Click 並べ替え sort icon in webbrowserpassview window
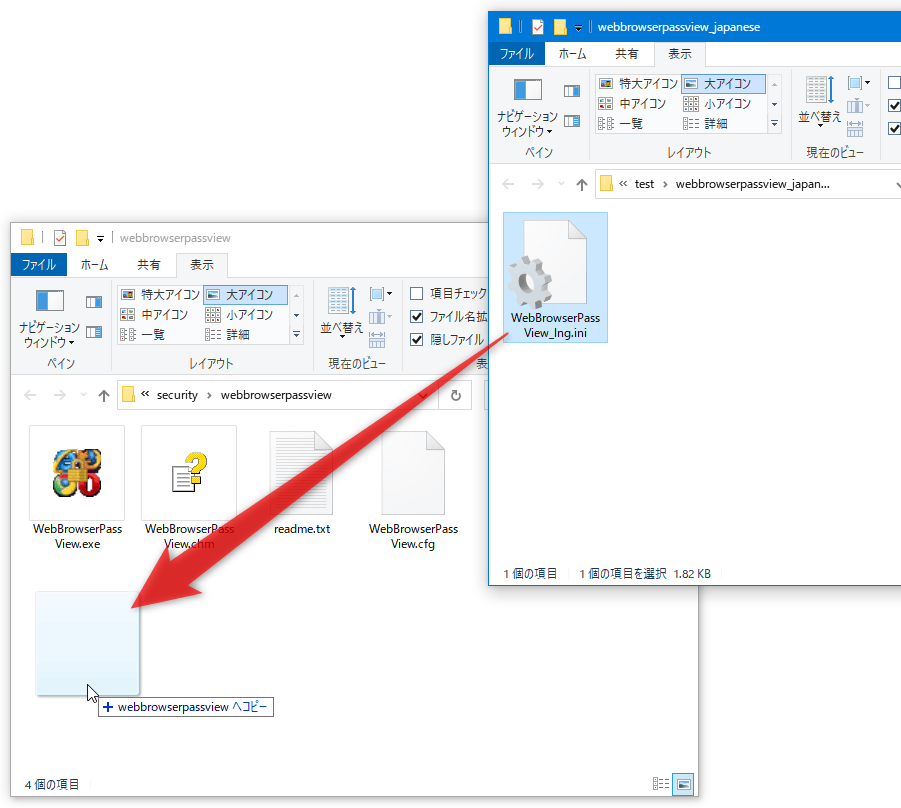The height and width of the screenshot is (808, 901). pos(342,311)
